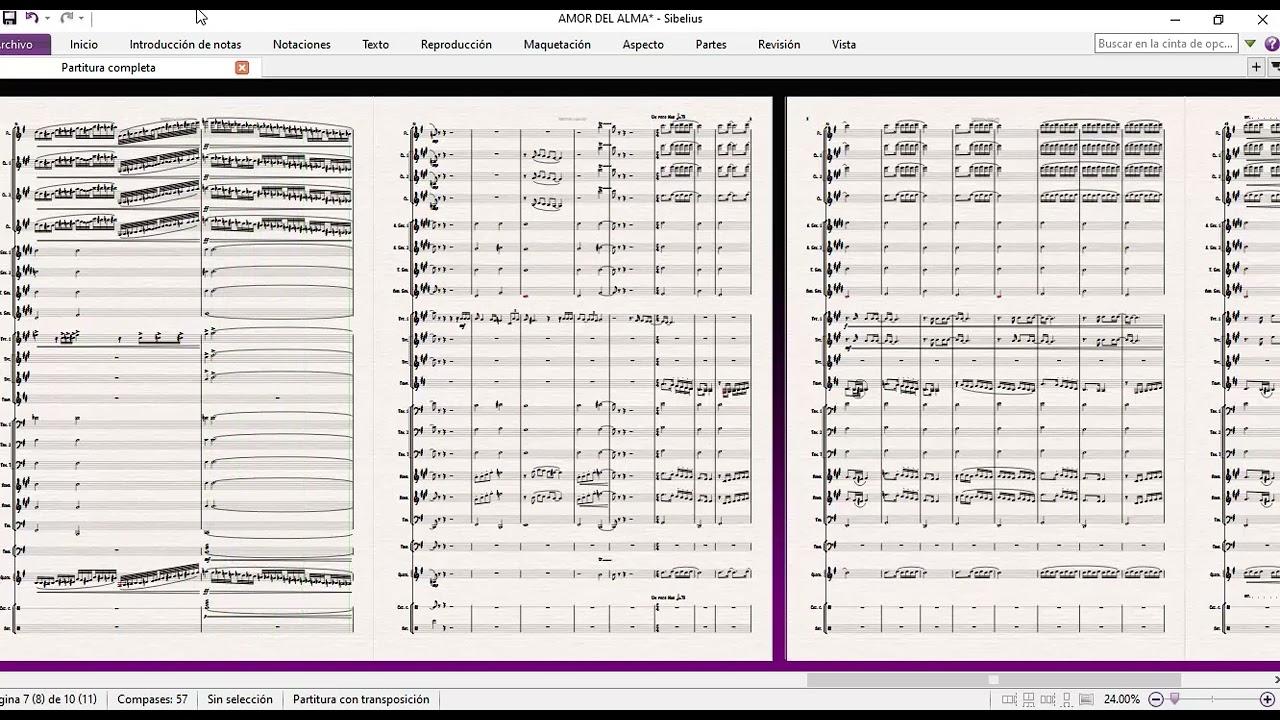Select single pages vertical view icon

[1067, 699]
